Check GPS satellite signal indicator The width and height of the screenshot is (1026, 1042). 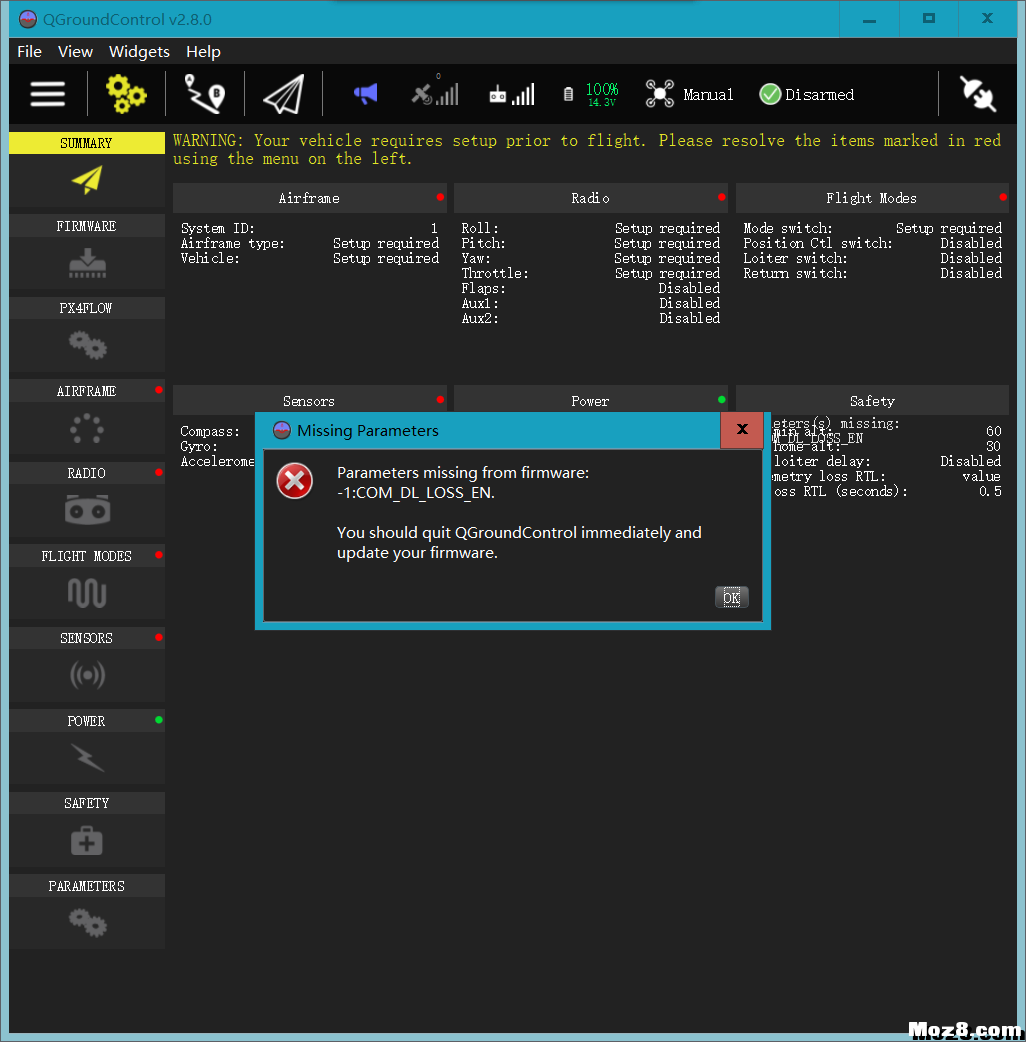coord(435,92)
